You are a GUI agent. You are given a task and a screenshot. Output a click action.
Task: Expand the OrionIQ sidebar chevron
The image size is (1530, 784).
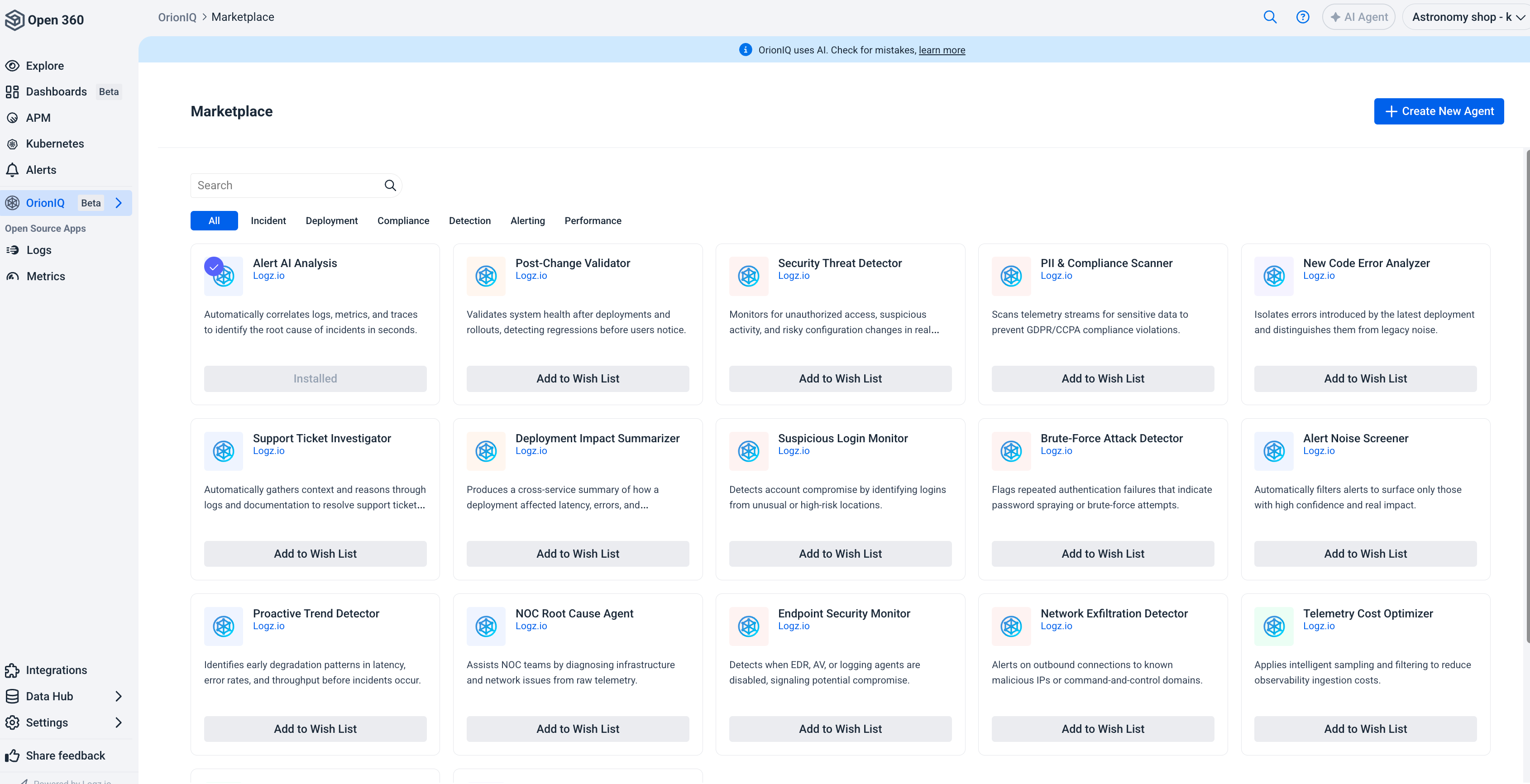click(119, 203)
